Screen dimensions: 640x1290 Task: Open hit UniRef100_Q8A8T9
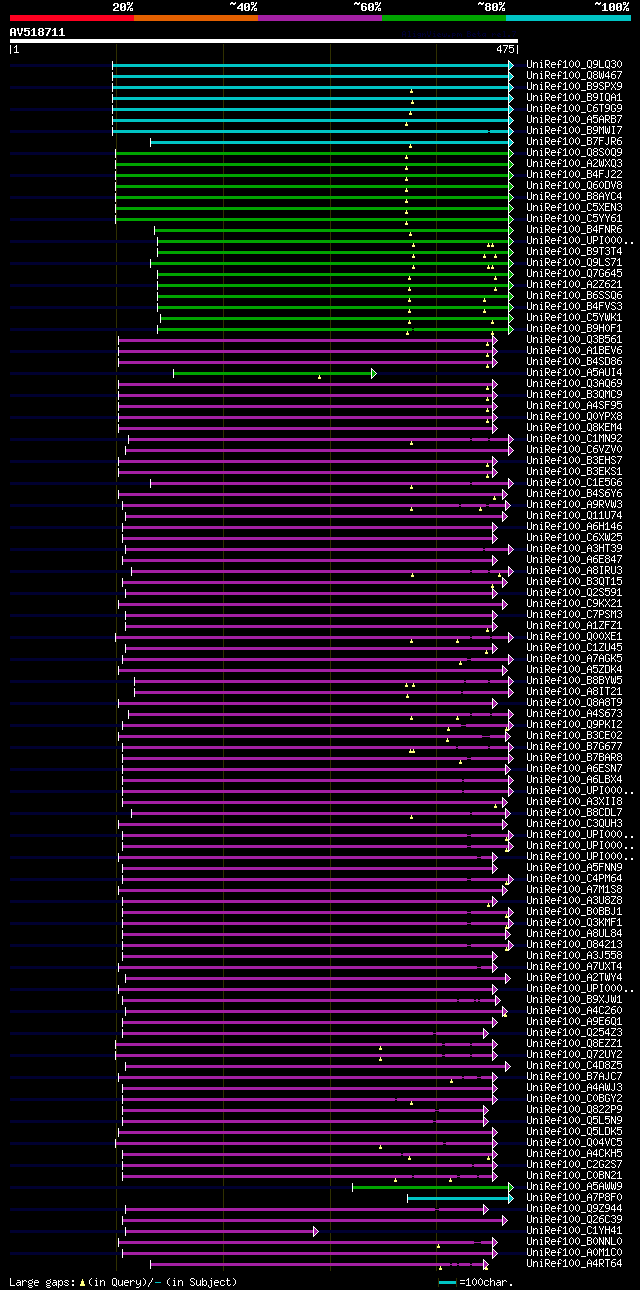click(x=574, y=703)
